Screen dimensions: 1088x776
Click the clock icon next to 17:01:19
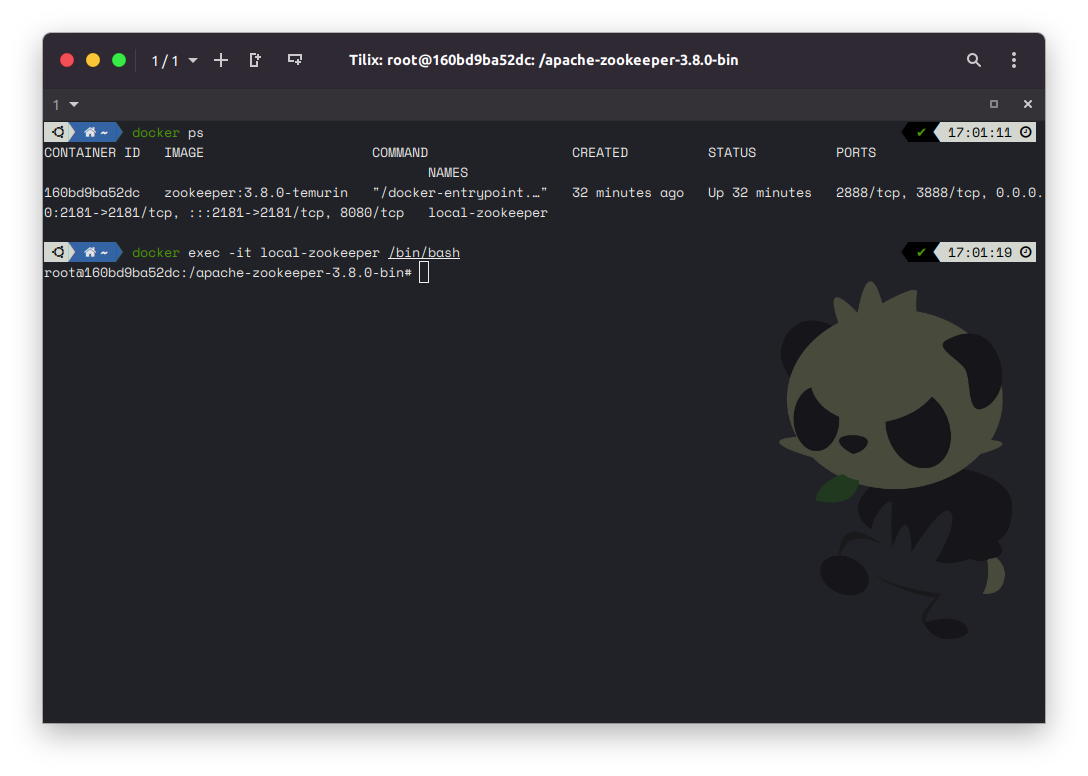[x=1026, y=252]
